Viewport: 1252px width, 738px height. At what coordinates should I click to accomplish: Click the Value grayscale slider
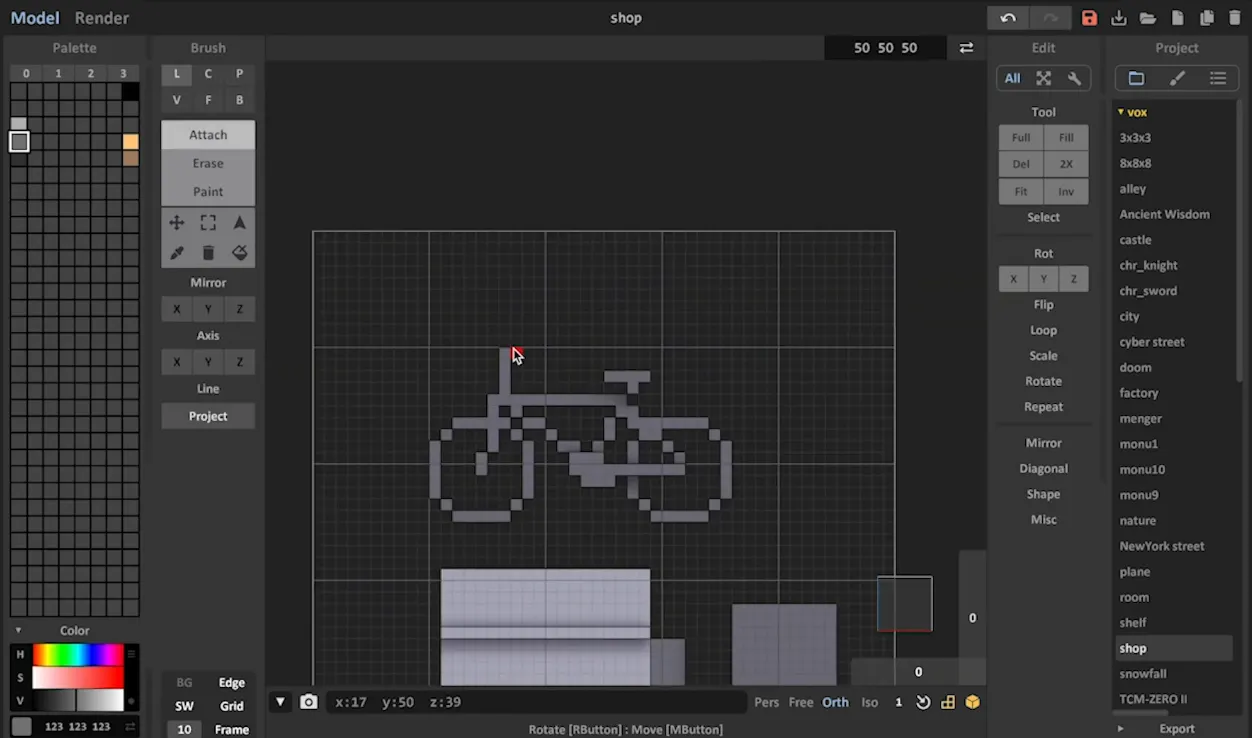click(x=78, y=700)
